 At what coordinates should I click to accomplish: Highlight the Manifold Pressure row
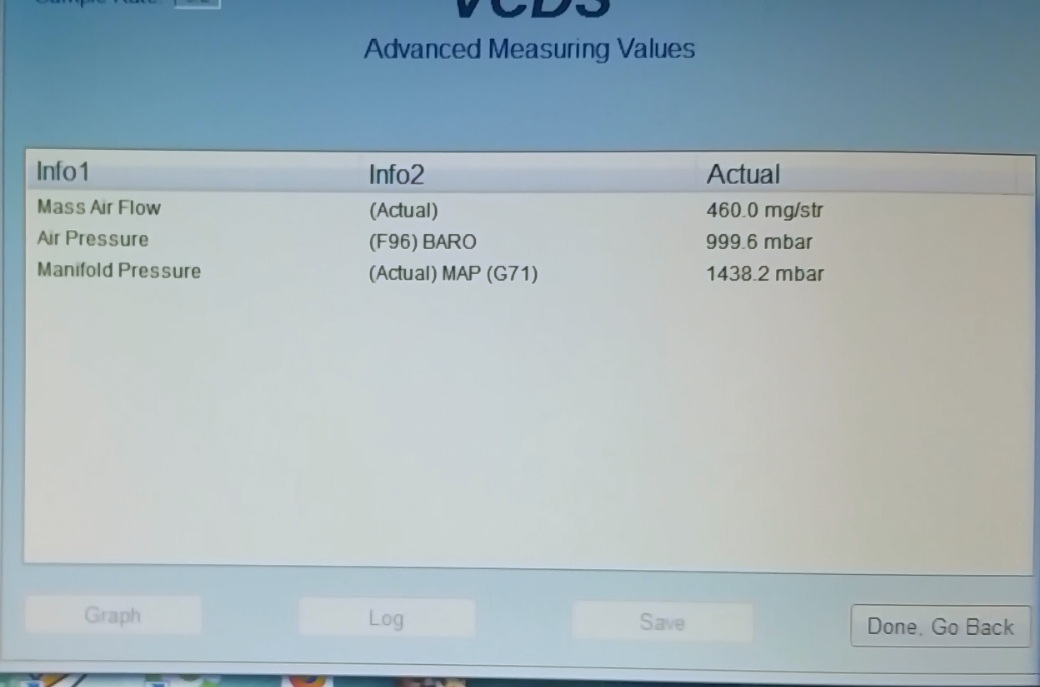(x=529, y=273)
